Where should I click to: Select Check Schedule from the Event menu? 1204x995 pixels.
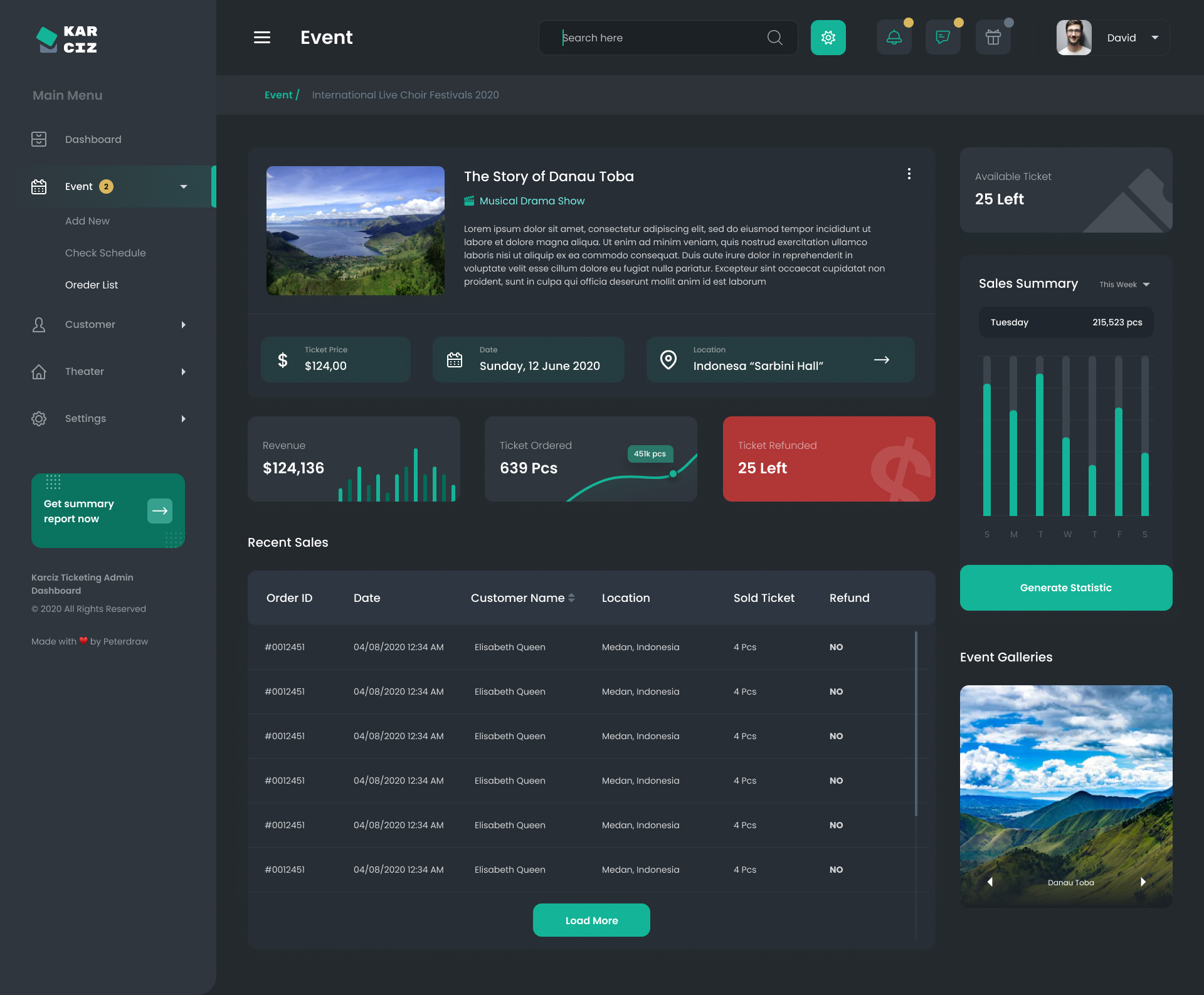click(105, 253)
